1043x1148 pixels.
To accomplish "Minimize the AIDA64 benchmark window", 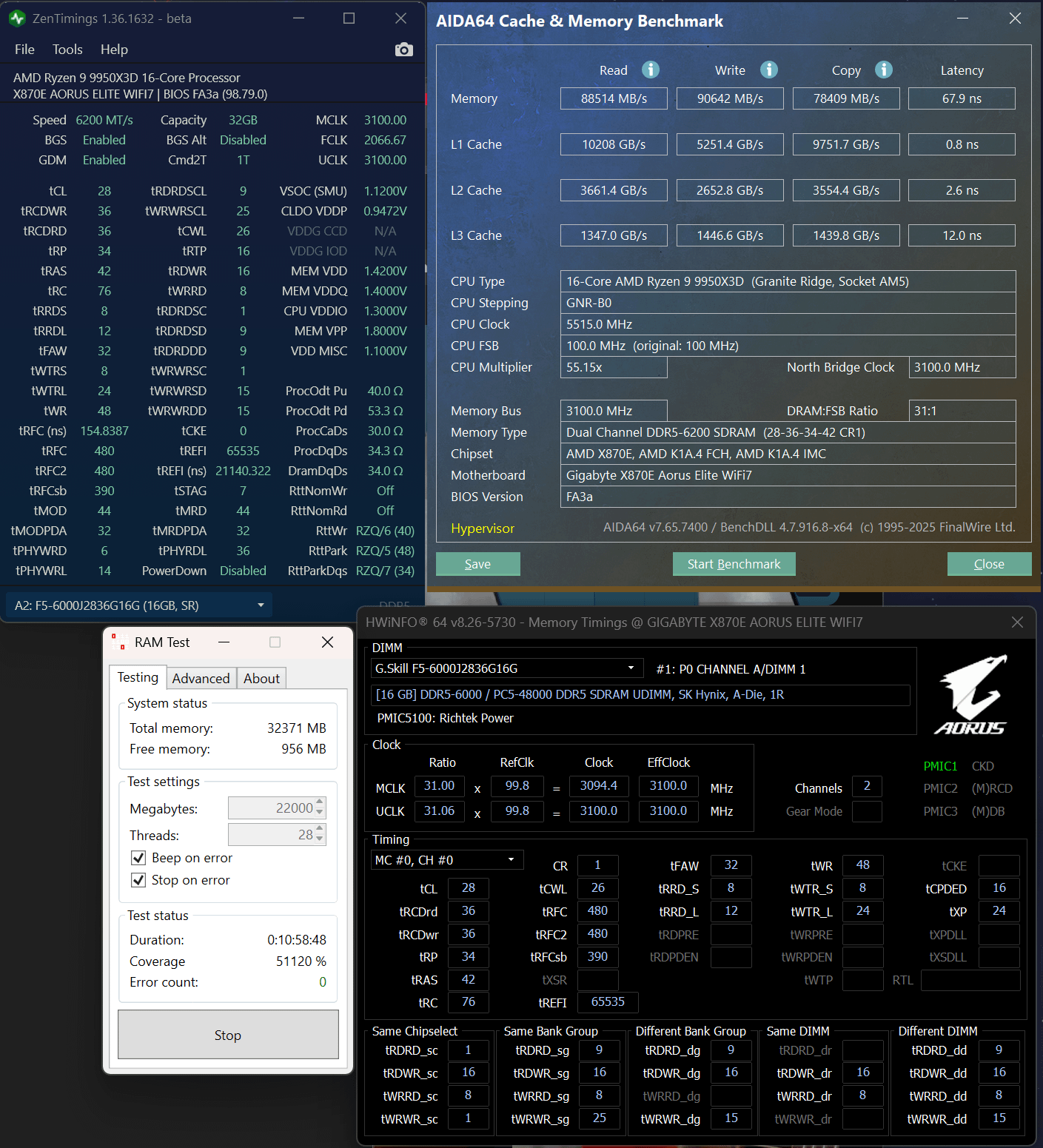I will tap(962, 19).
